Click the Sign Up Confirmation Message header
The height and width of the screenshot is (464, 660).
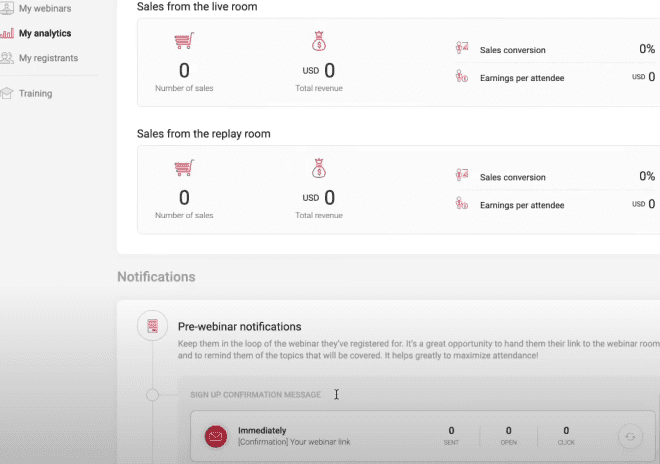[256, 395]
